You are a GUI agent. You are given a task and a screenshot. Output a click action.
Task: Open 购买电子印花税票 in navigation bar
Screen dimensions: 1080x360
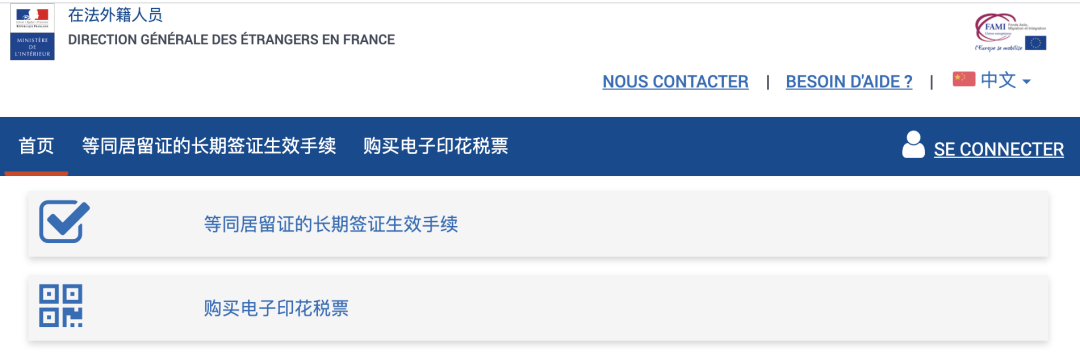[436, 147]
